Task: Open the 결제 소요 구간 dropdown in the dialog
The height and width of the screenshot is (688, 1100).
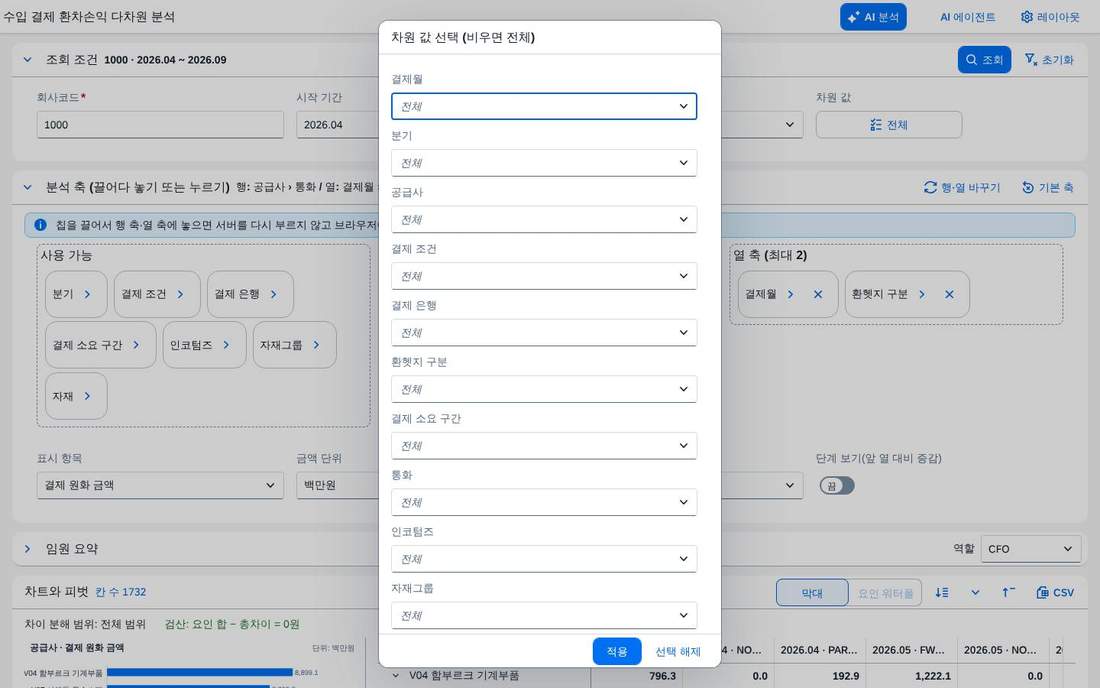Action: pos(544,446)
